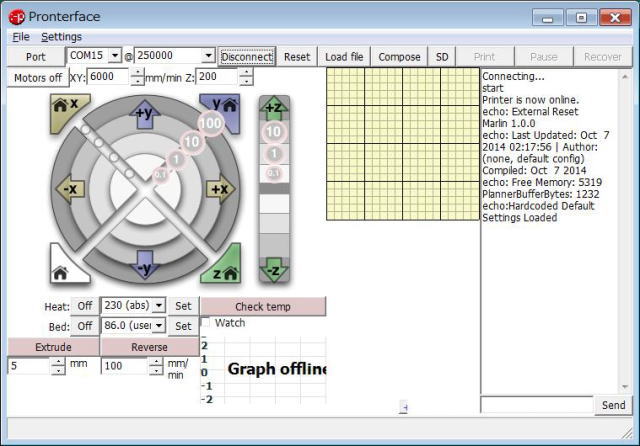
Task: Turn bed Off
Action: click(85, 326)
